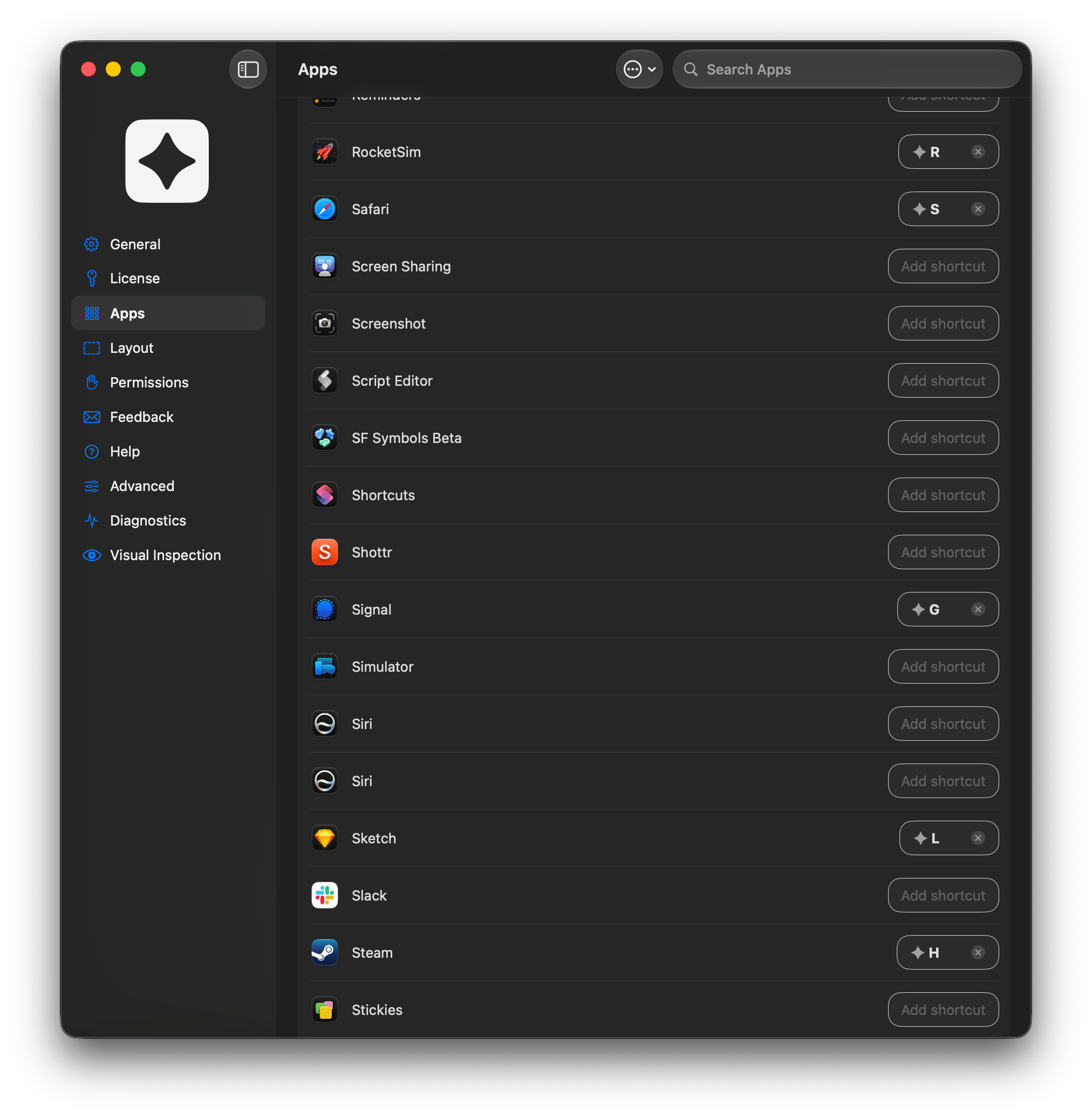
Task: Select the Screen Sharing app name
Action: [x=401, y=267]
